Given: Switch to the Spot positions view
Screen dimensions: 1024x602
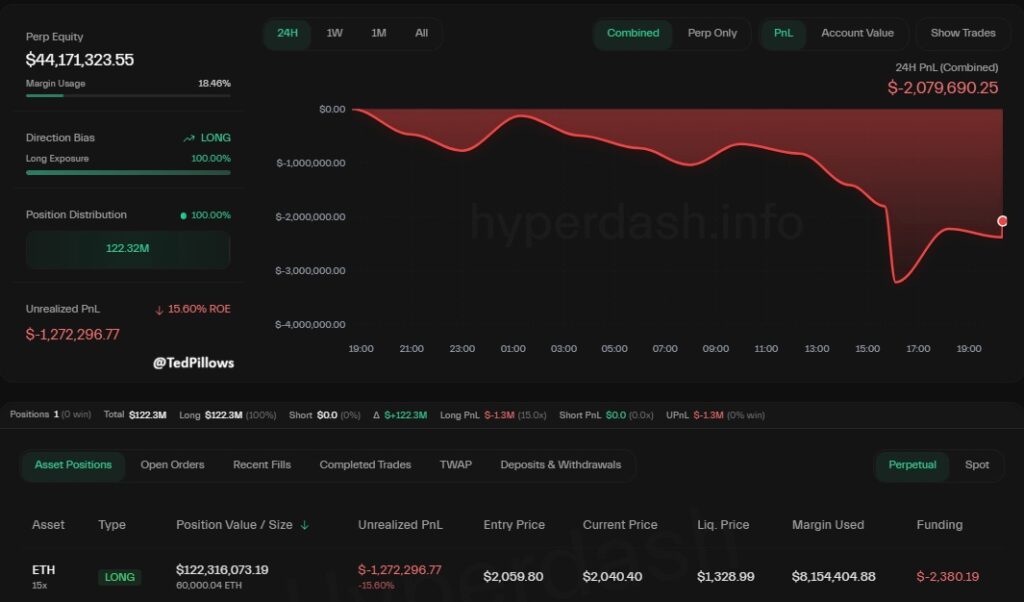Looking at the screenshot, I should pyautogui.click(x=976, y=465).
